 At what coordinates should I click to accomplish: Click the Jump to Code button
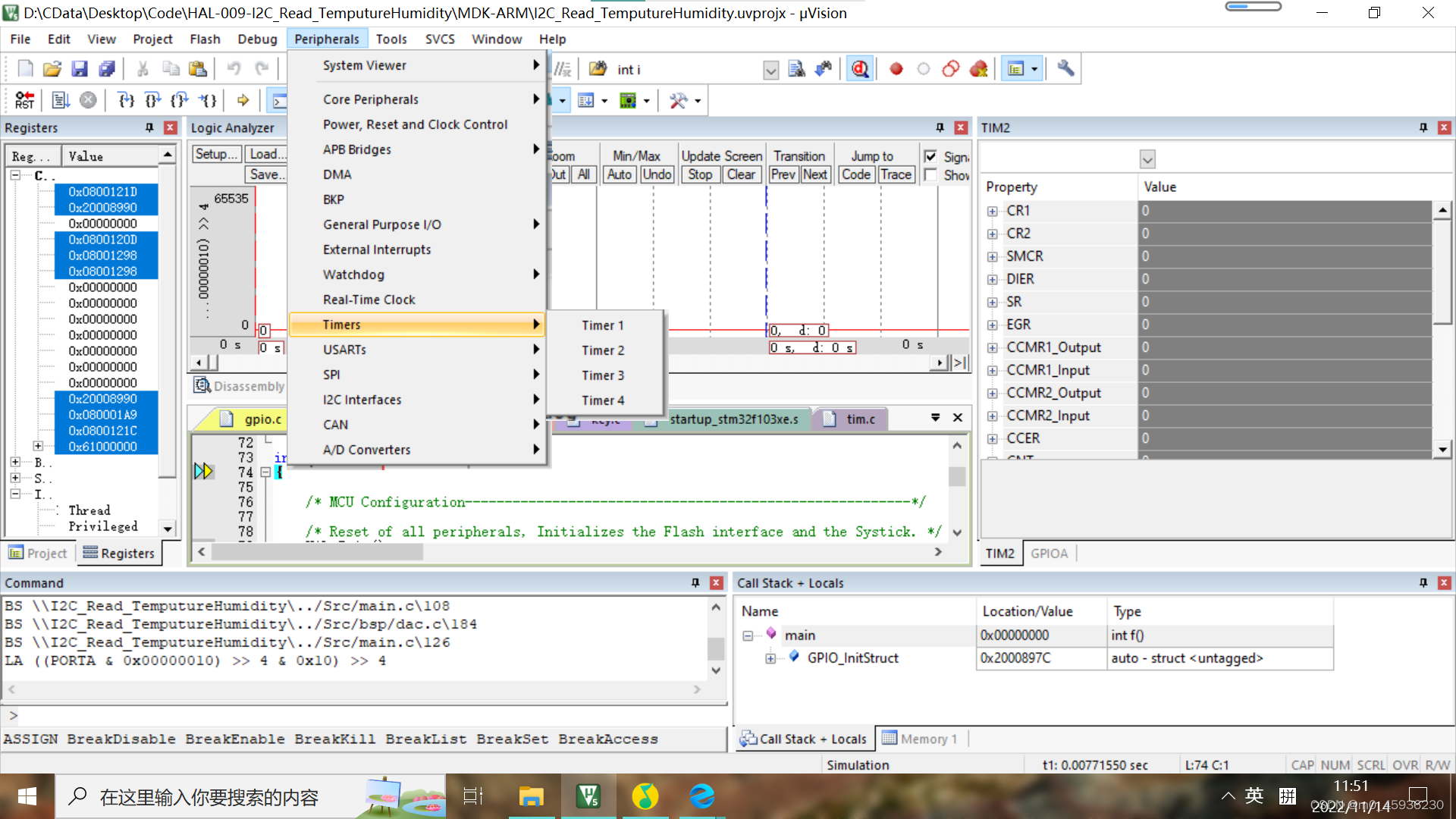tap(855, 174)
